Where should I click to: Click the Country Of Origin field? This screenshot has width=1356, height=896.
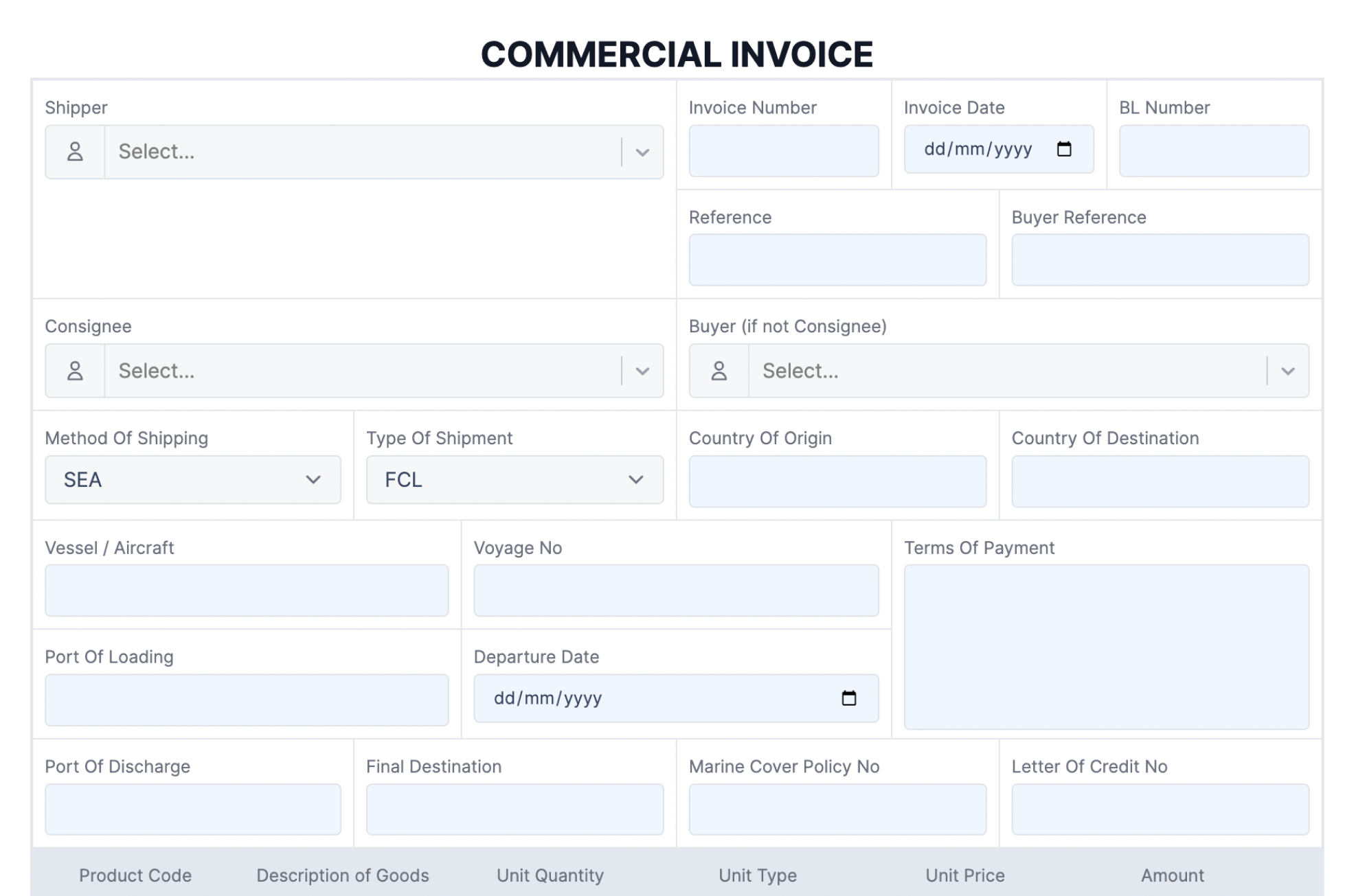coord(837,481)
